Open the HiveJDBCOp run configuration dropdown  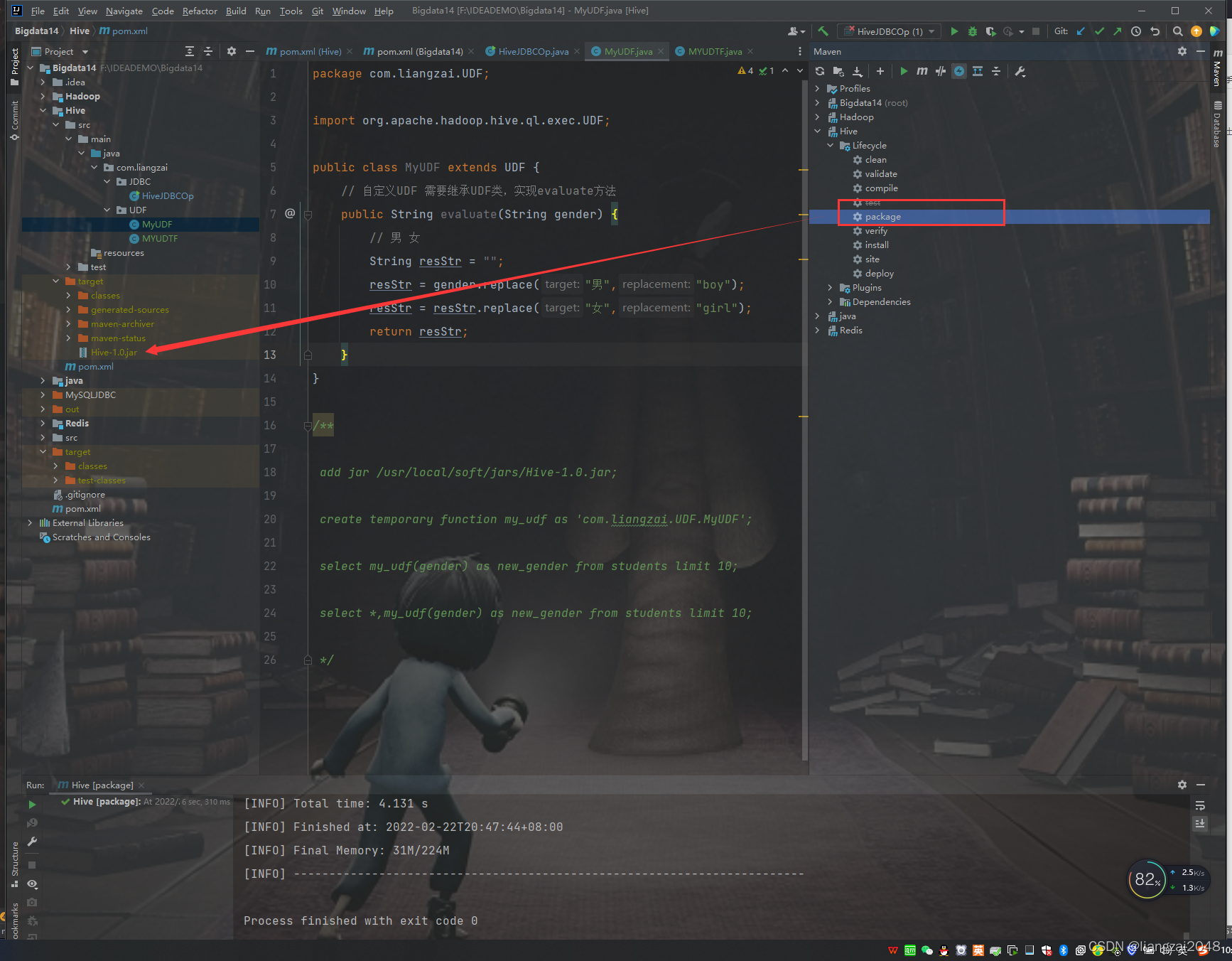[890, 31]
